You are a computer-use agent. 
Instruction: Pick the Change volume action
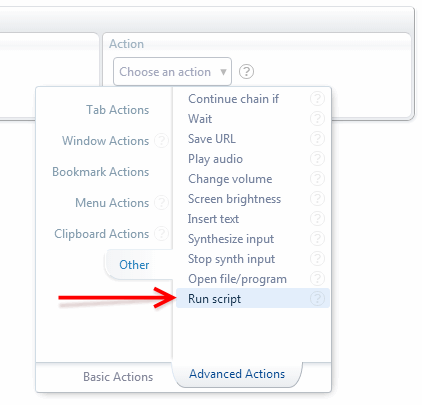click(x=253, y=179)
